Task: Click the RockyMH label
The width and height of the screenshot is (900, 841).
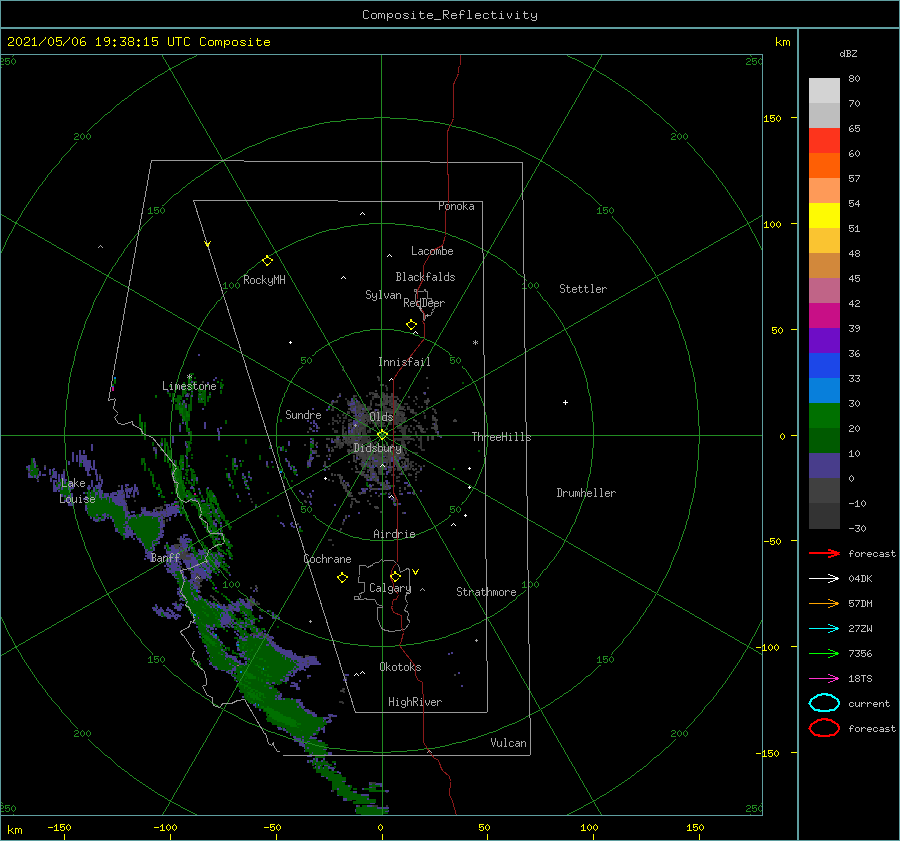Action: click(265, 280)
